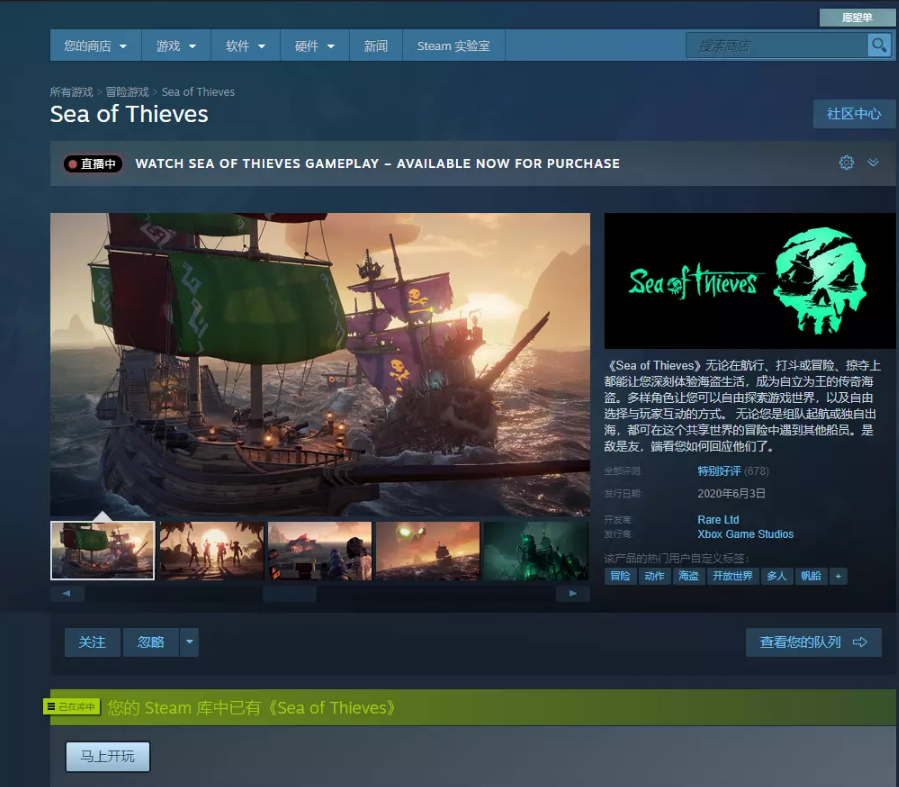Select the third screenshot thumbnail with pirate
Viewport: 899px width, 787px height.
pos(320,550)
